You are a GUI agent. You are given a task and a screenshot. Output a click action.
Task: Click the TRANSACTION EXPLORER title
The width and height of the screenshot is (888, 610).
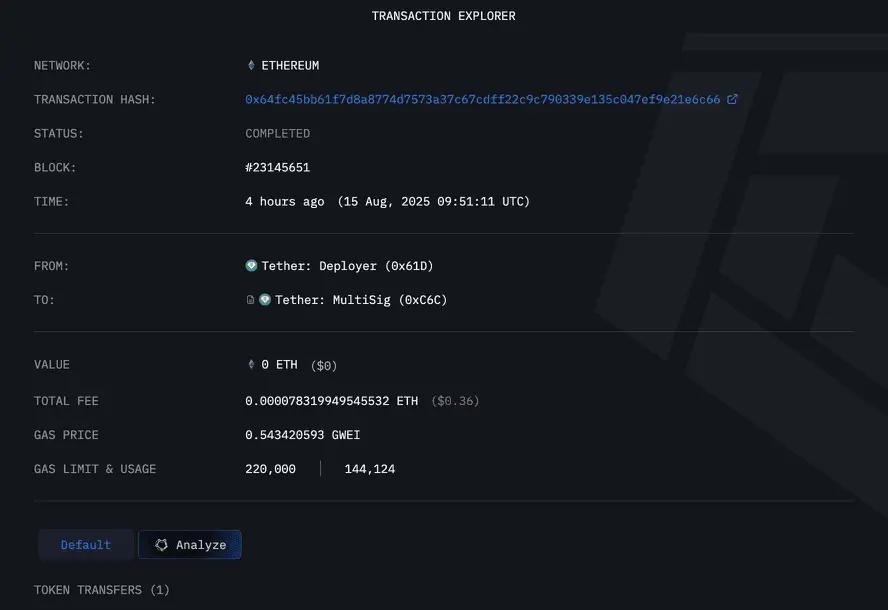click(x=443, y=16)
